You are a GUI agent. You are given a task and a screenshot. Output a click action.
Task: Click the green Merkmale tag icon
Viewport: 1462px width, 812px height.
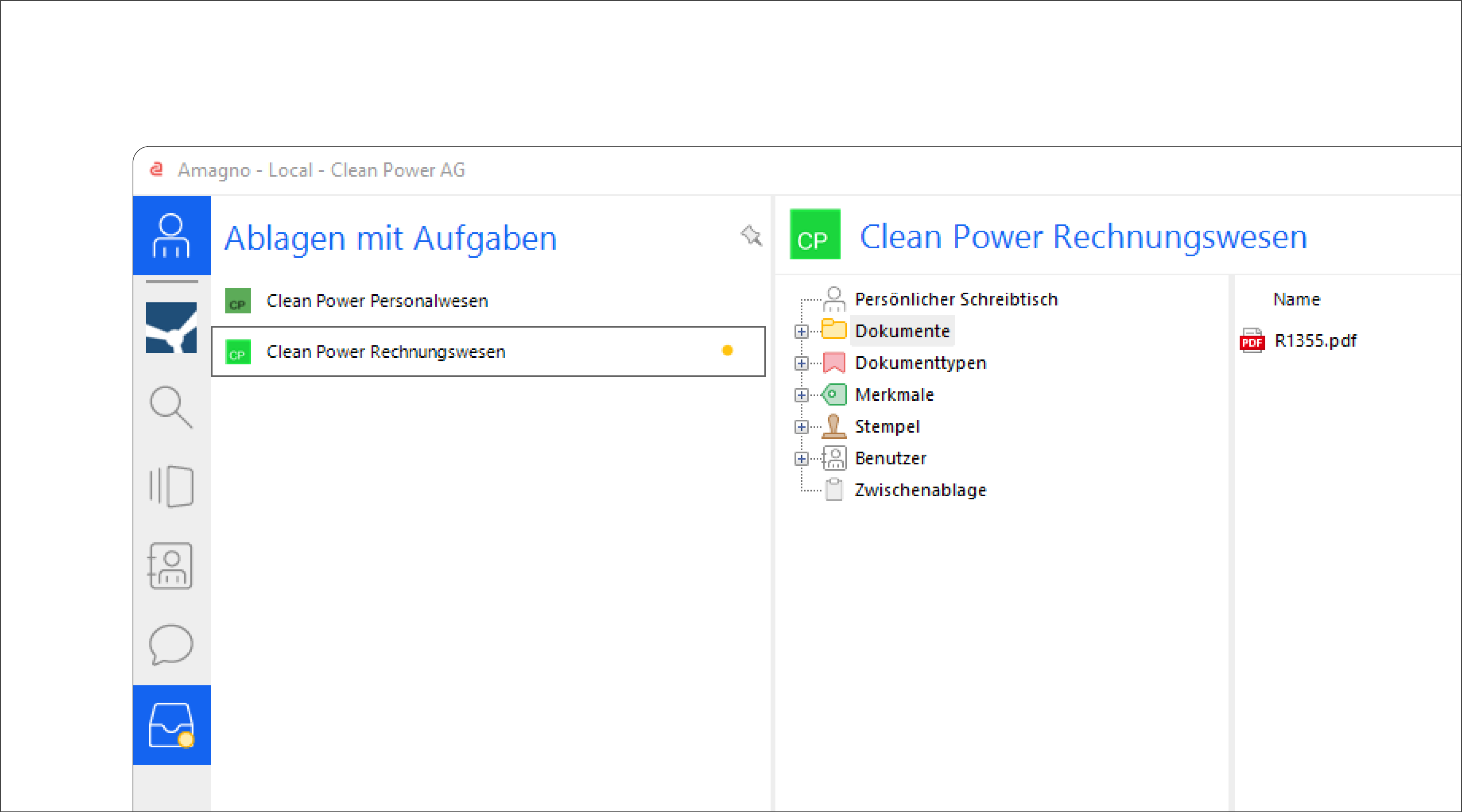tap(834, 395)
